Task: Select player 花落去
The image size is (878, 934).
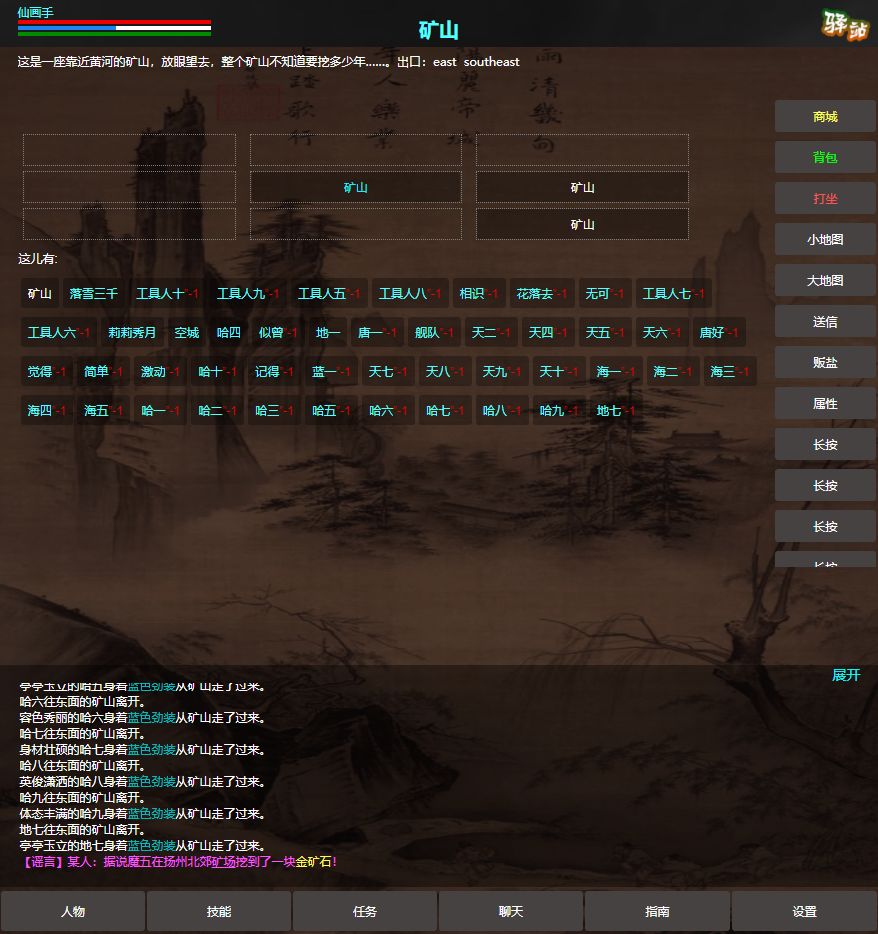Action: click(x=541, y=294)
